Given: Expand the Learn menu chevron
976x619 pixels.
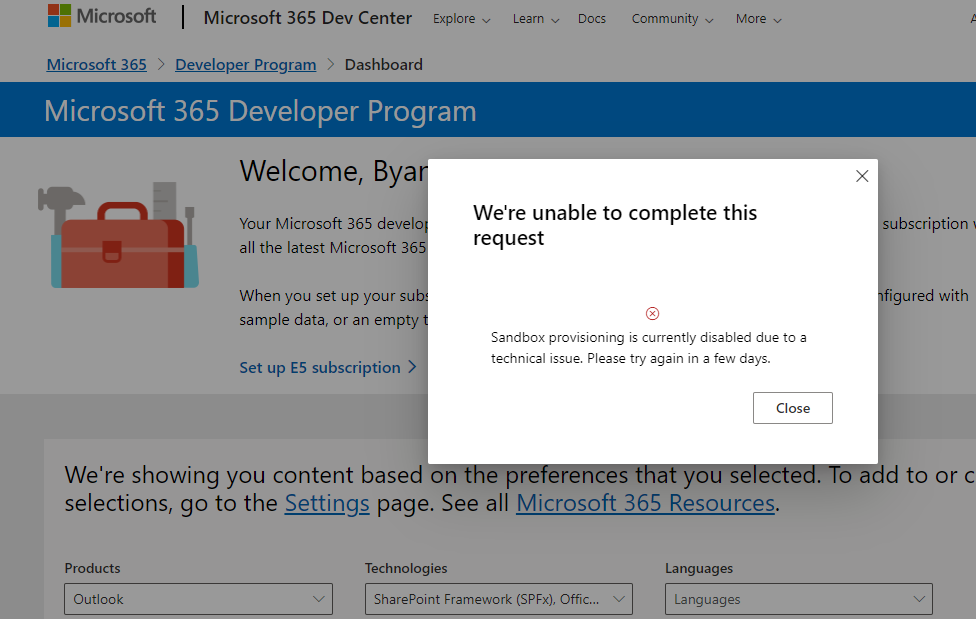Looking at the screenshot, I should tap(554, 19).
